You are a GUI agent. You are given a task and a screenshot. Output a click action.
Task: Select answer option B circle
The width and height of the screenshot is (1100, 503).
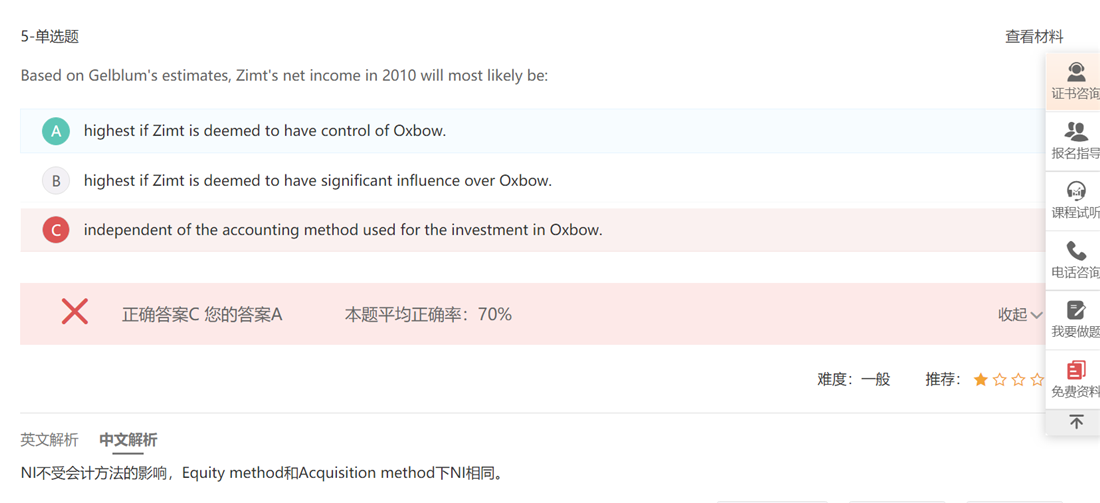tap(56, 181)
